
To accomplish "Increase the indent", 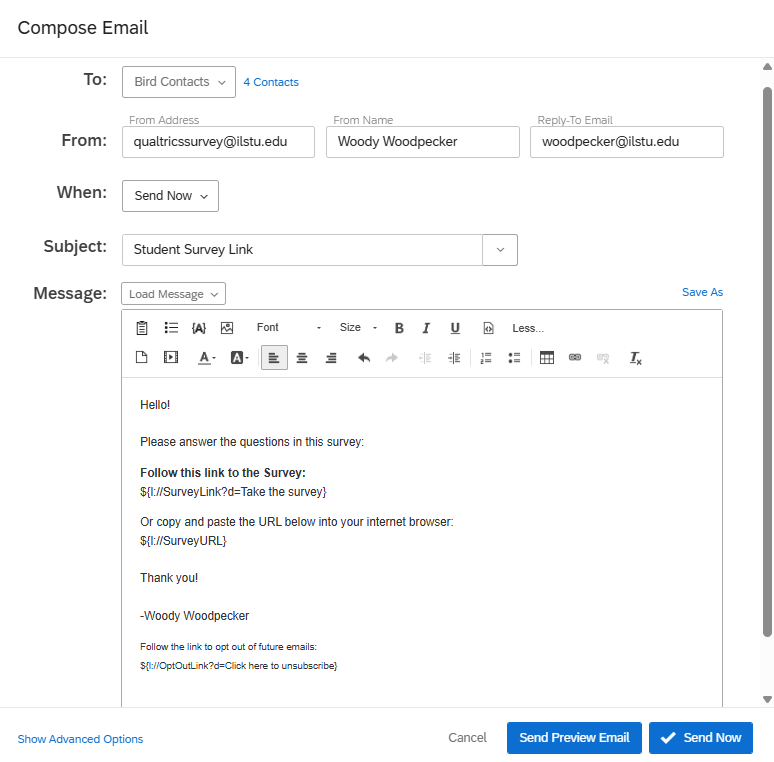I will pyautogui.click(x=454, y=358).
